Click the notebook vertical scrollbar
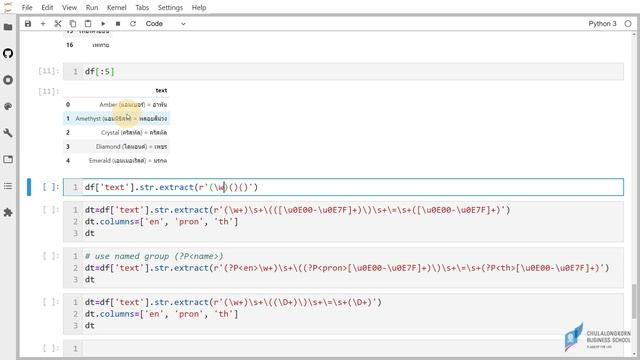 tap(634, 302)
